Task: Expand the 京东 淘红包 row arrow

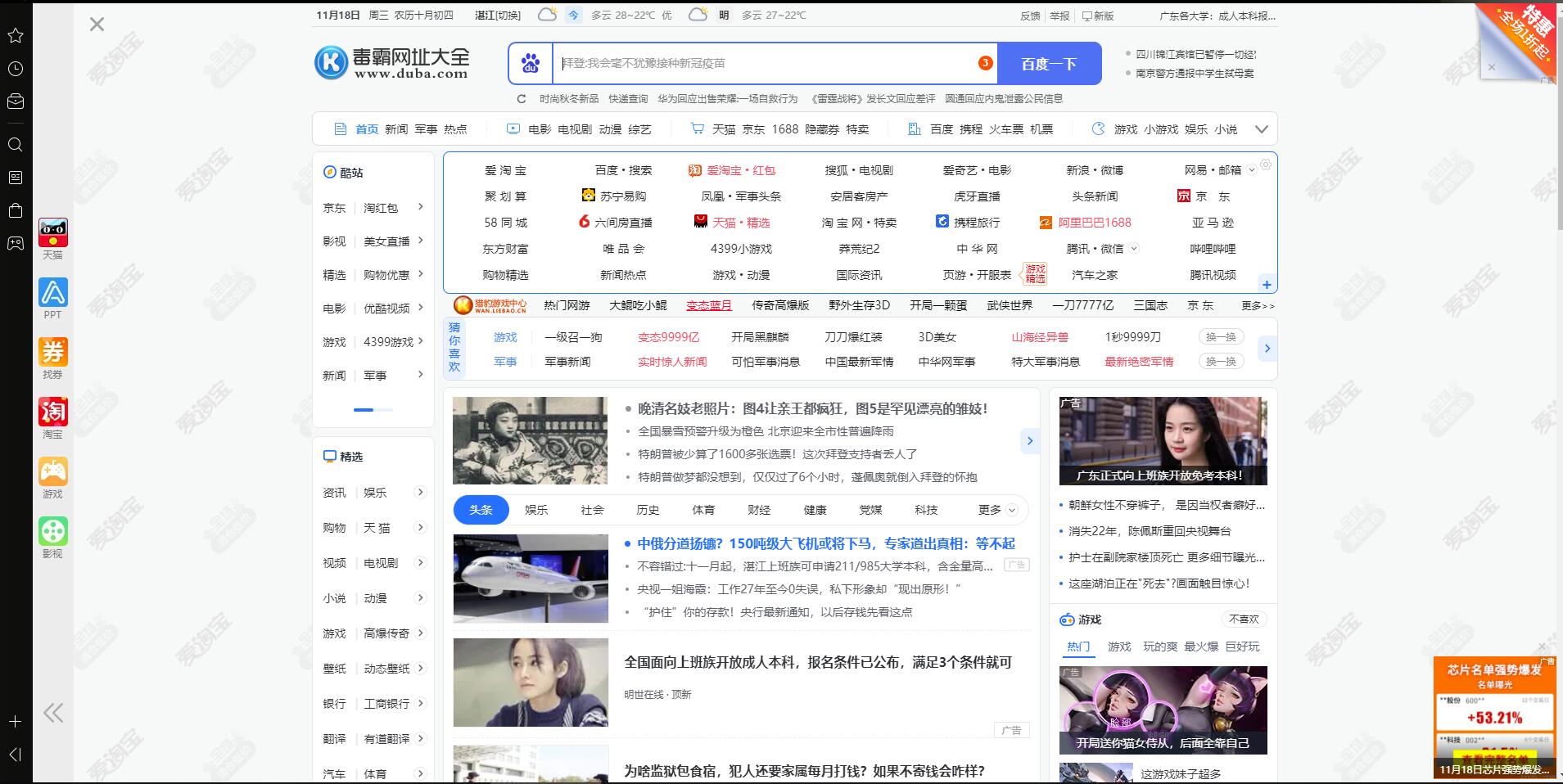Action: point(421,207)
